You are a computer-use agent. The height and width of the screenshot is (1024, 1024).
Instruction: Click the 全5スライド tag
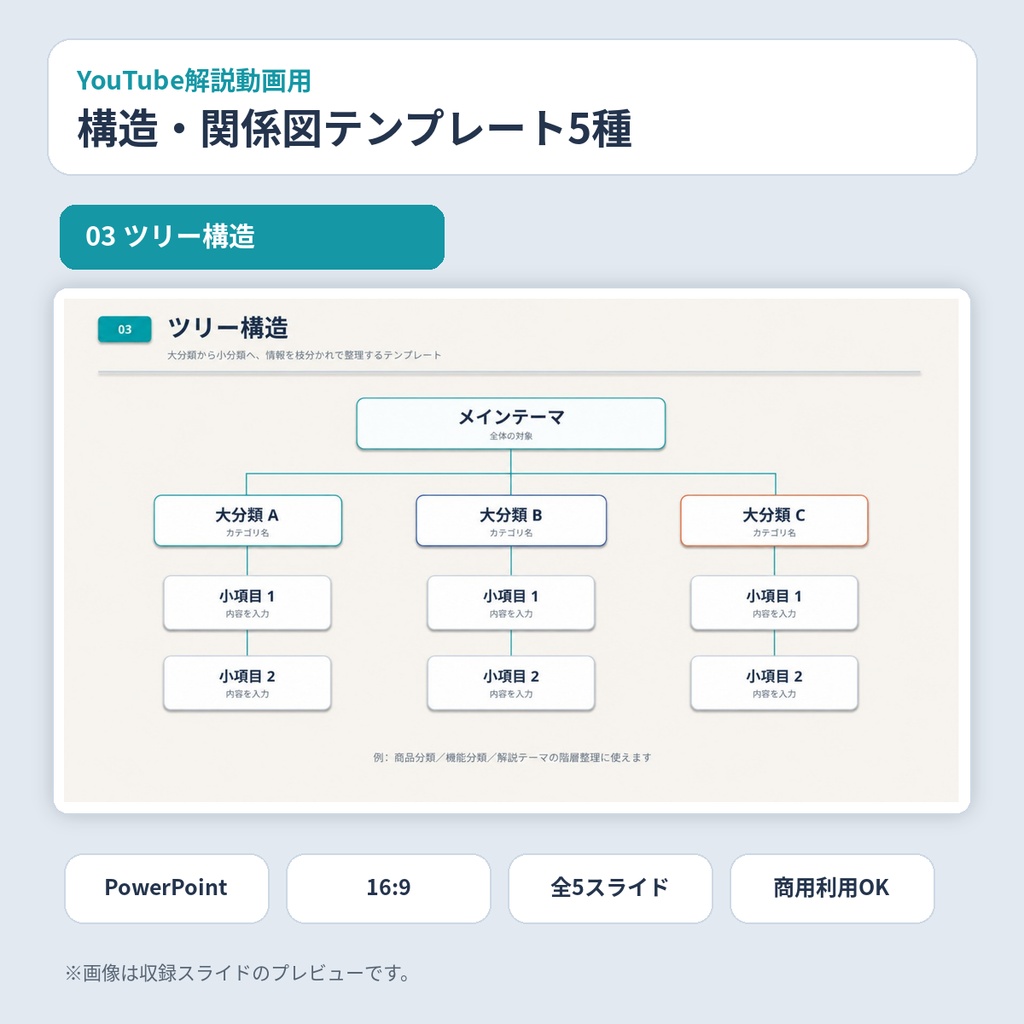pos(610,888)
